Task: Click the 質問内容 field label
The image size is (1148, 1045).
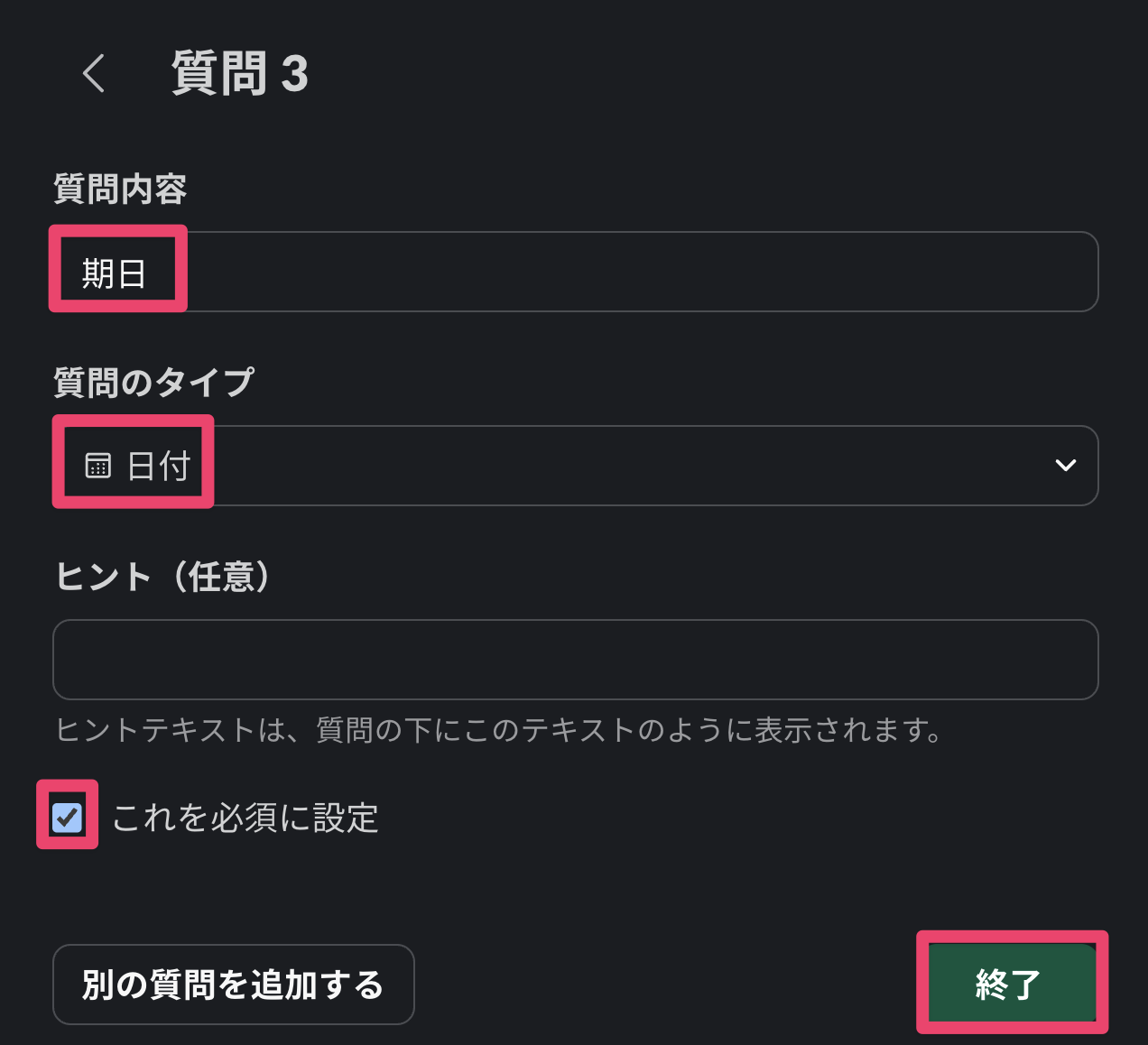Action: 120,190
